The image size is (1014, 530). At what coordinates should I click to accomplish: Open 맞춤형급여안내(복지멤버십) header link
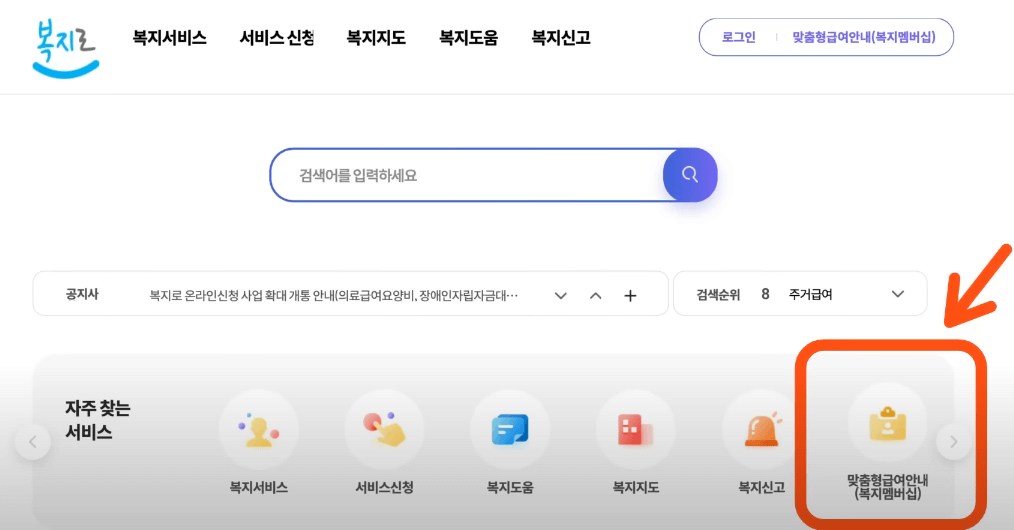click(864, 37)
